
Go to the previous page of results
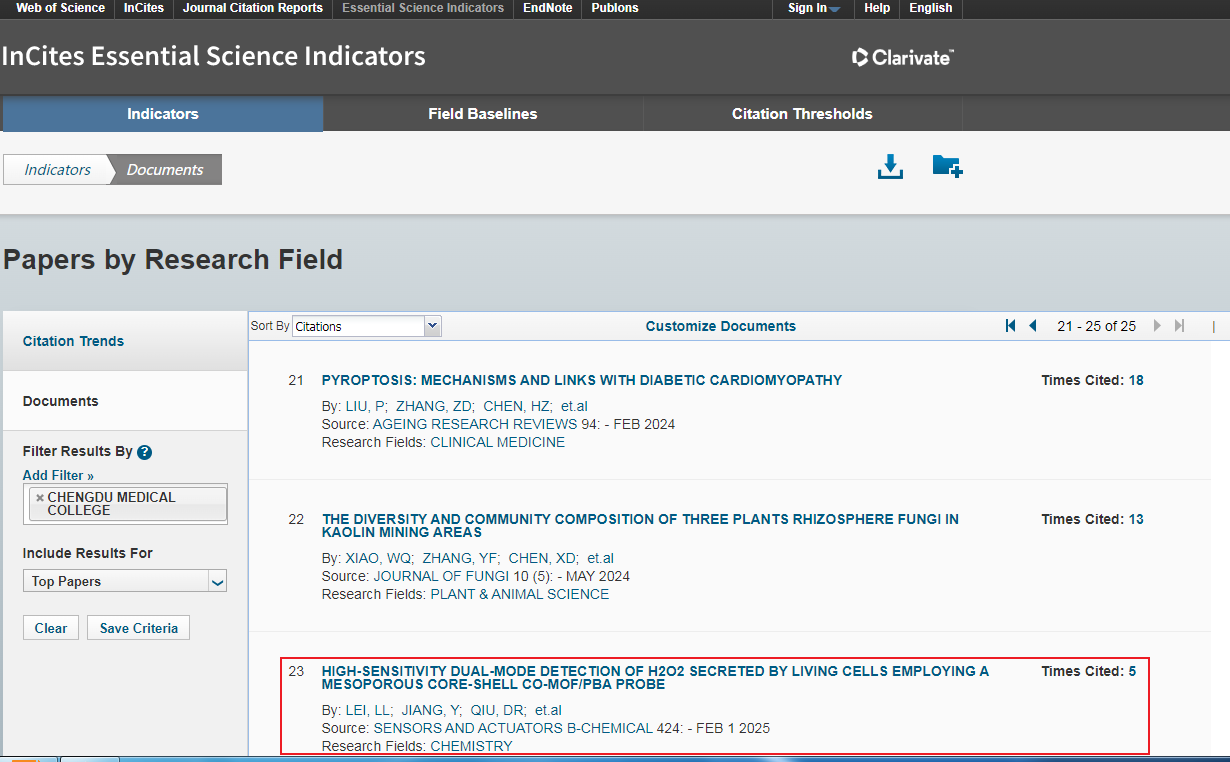pyautogui.click(x=1033, y=326)
